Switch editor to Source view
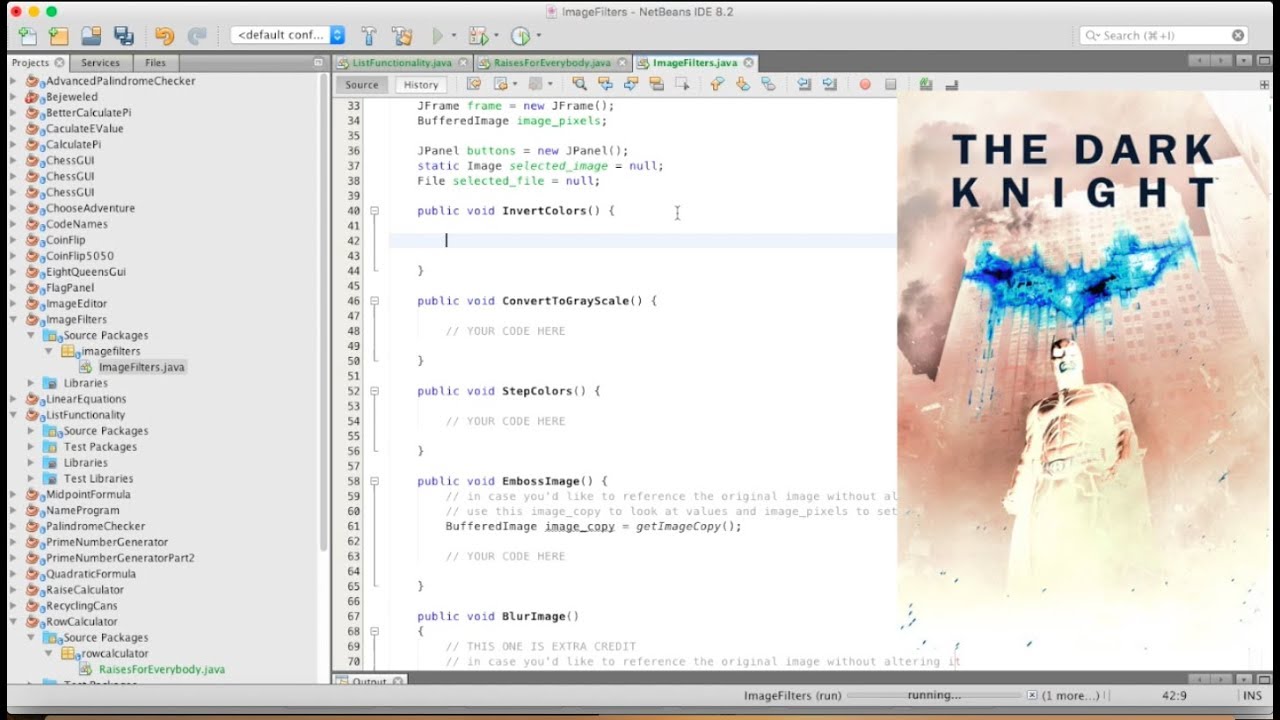This screenshot has width=1280, height=720. pyautogui.click(x=362, y=85)
